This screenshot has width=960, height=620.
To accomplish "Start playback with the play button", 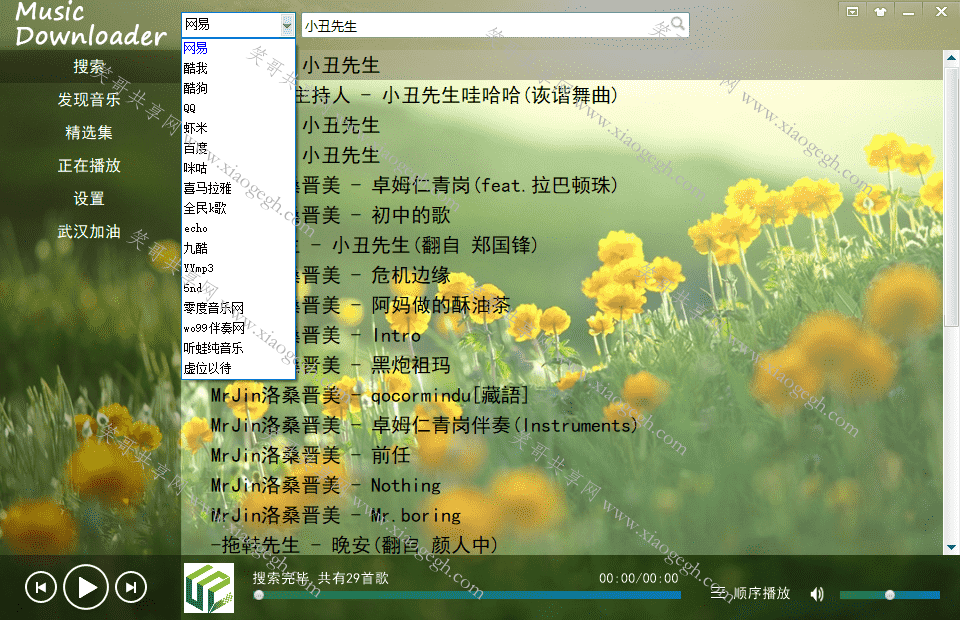I will coord(86,588).
